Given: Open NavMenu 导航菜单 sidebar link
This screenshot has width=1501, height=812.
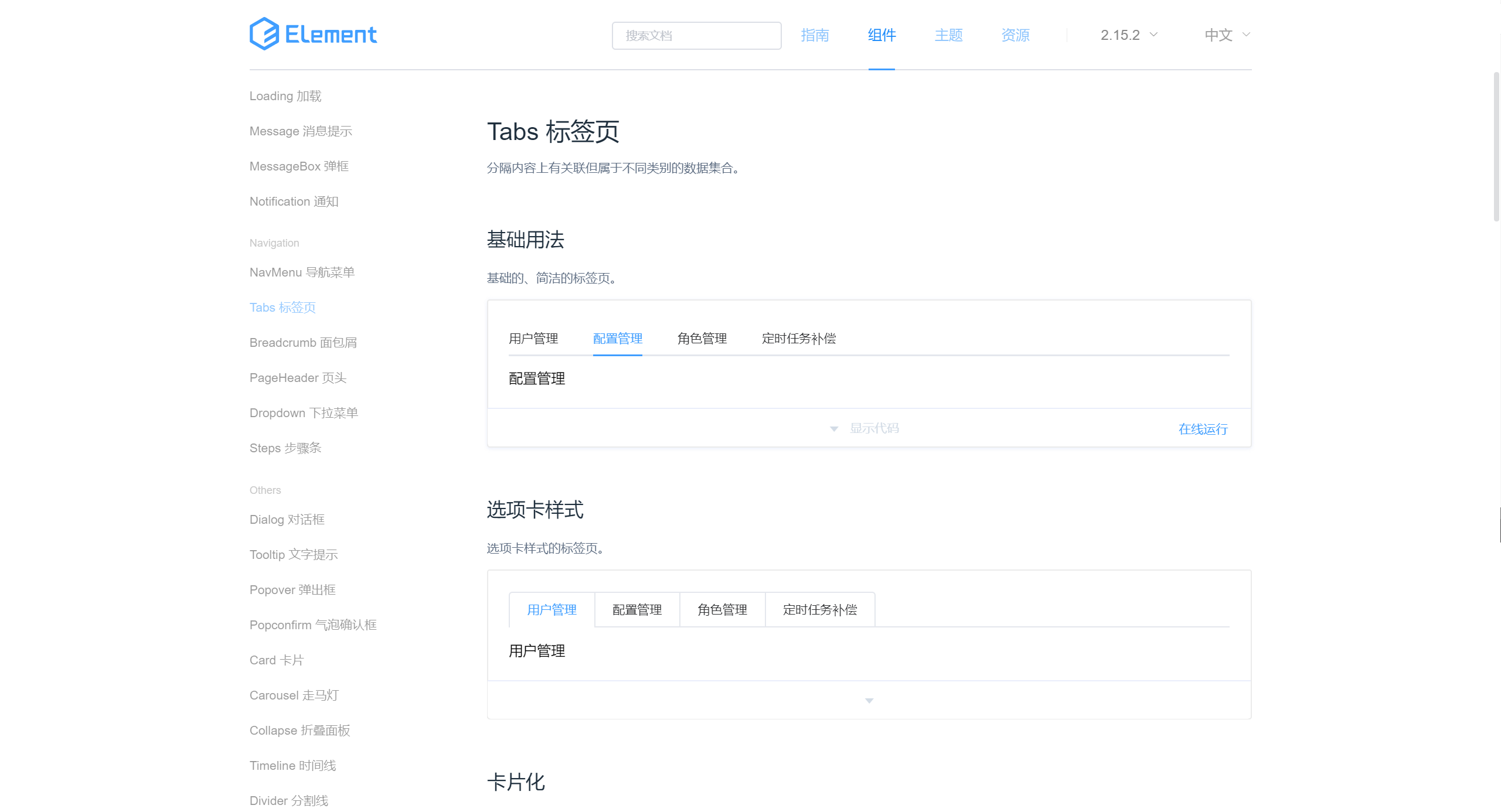Looking at the screenshot, I should [x=302, y=272].
